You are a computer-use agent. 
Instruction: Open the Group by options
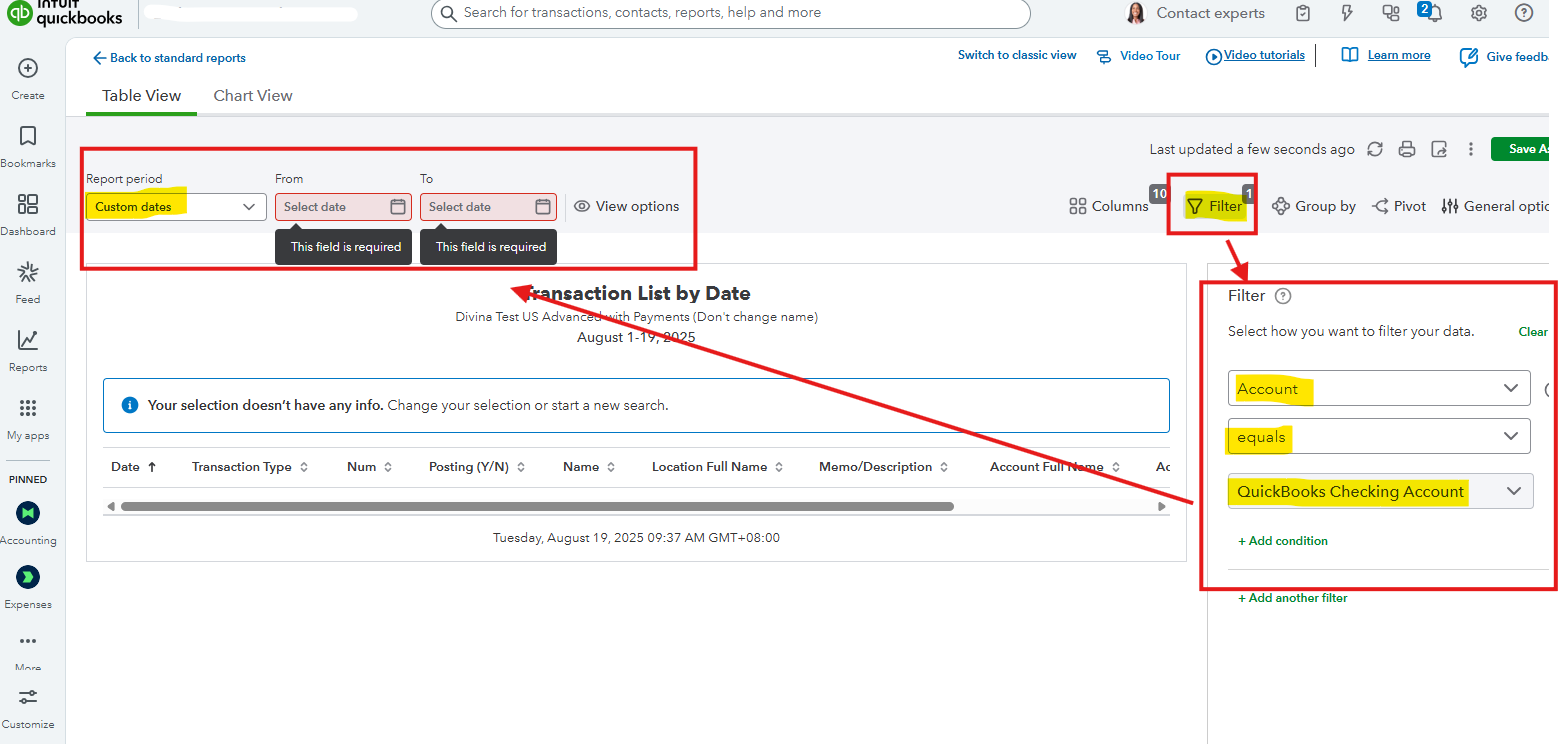pyautogui.click(x=1314, y=206)
